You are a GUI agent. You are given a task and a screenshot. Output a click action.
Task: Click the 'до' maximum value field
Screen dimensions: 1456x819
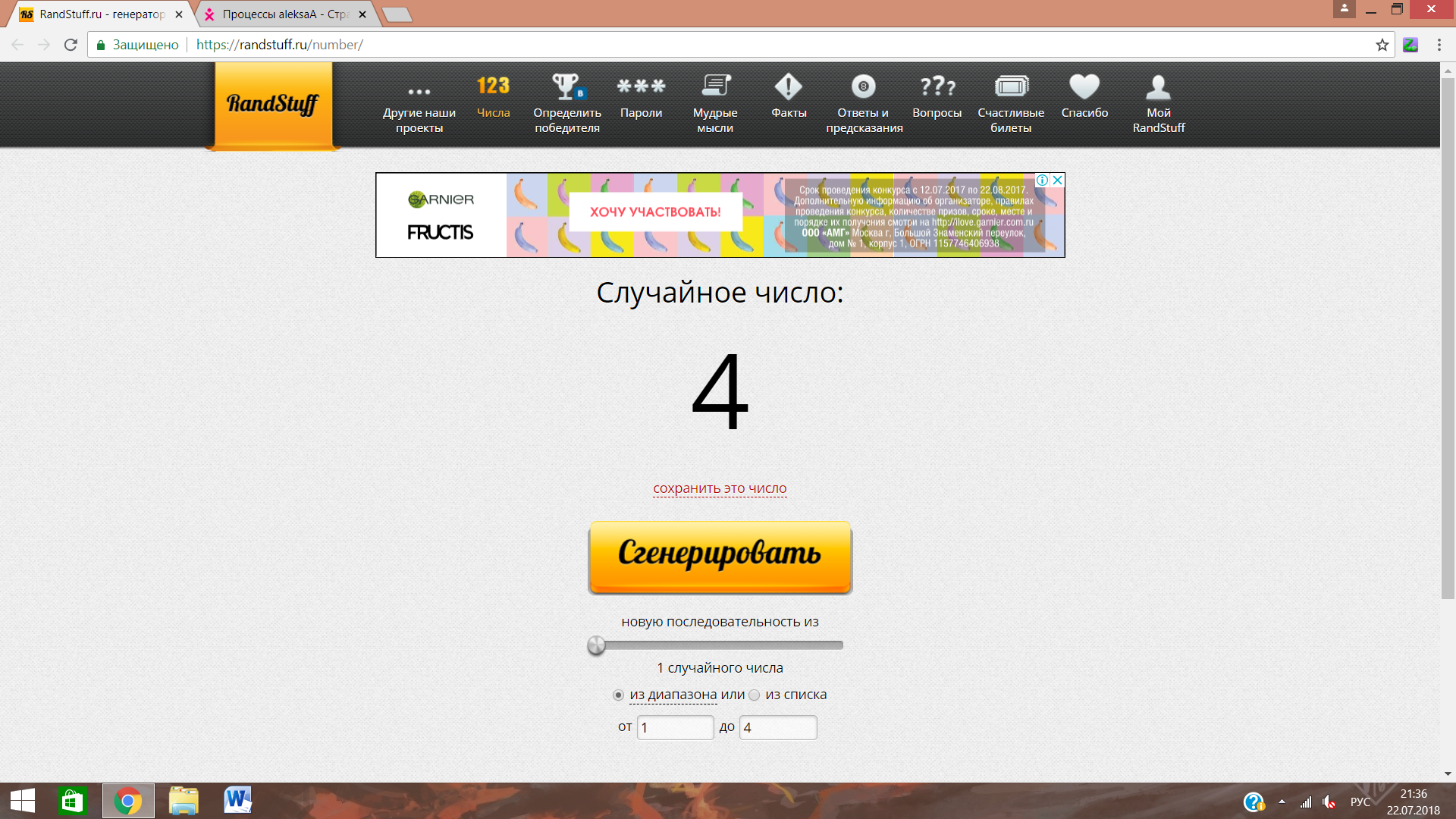[778, 727]
